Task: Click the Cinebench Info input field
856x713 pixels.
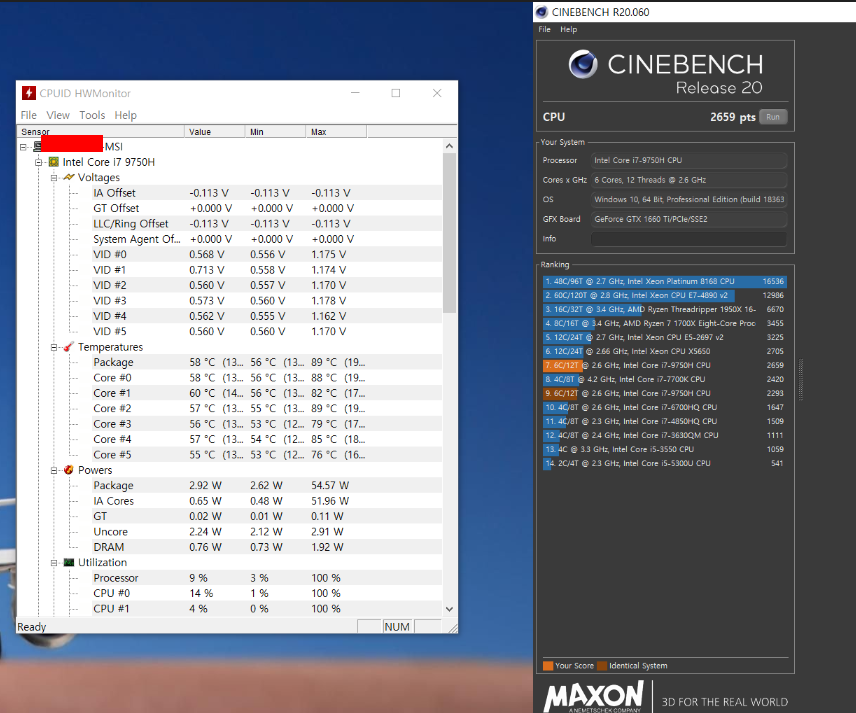Action: point(689,239)
